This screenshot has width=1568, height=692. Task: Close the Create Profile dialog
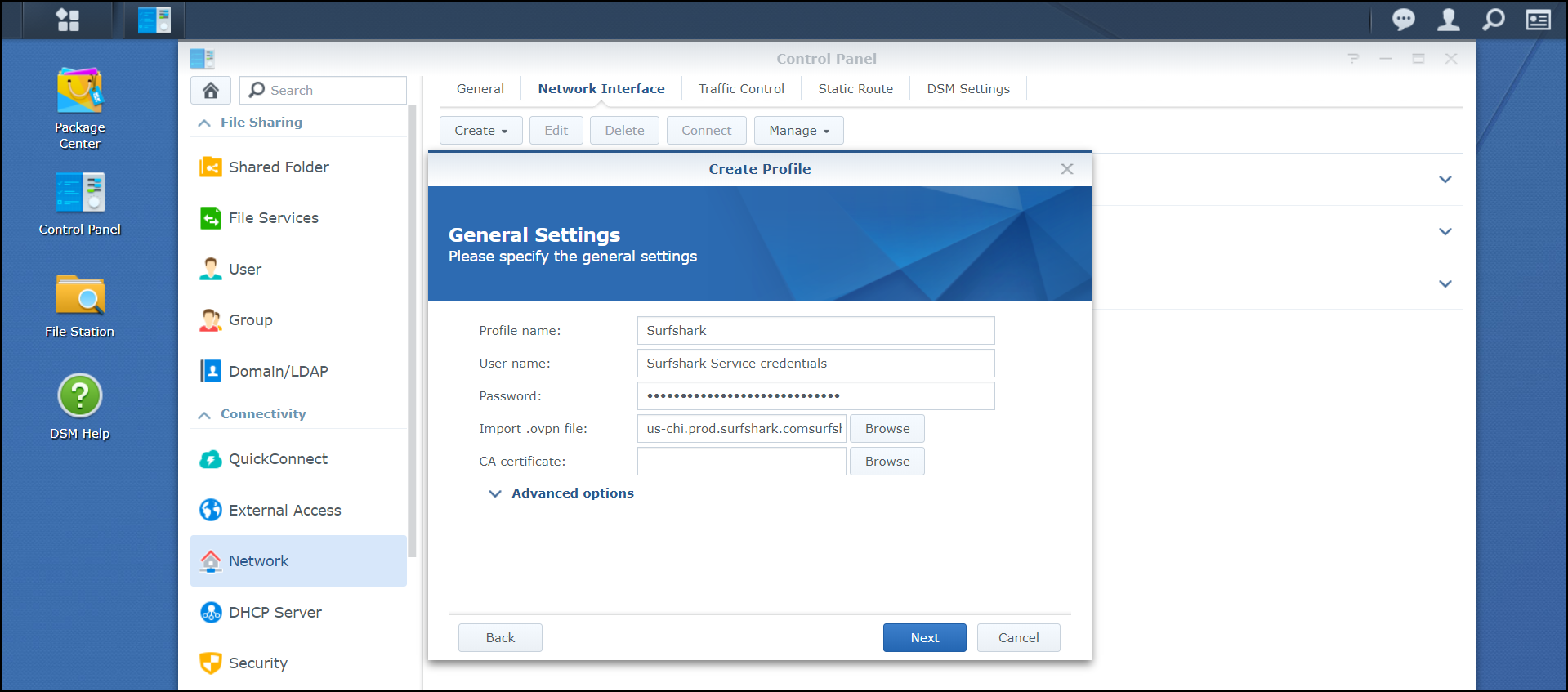coord(1067,169)
